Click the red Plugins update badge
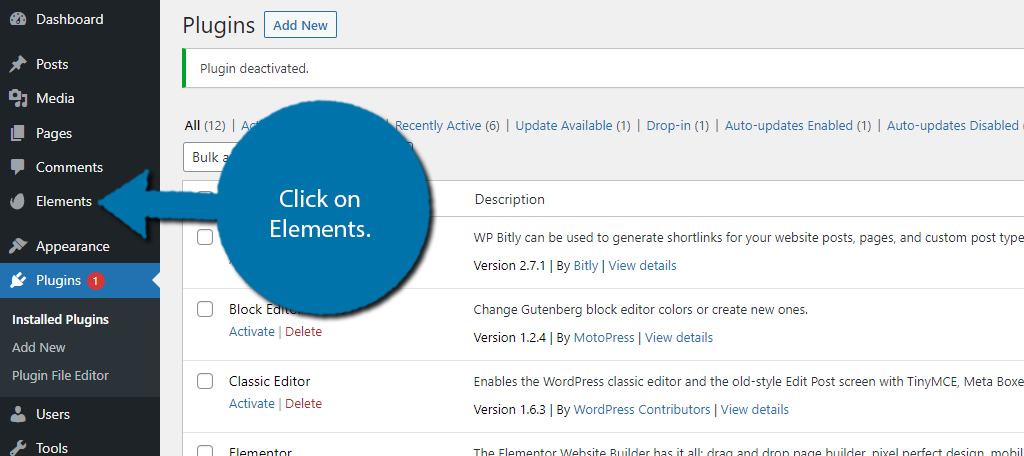1024x456 pixels. point(95,281)
